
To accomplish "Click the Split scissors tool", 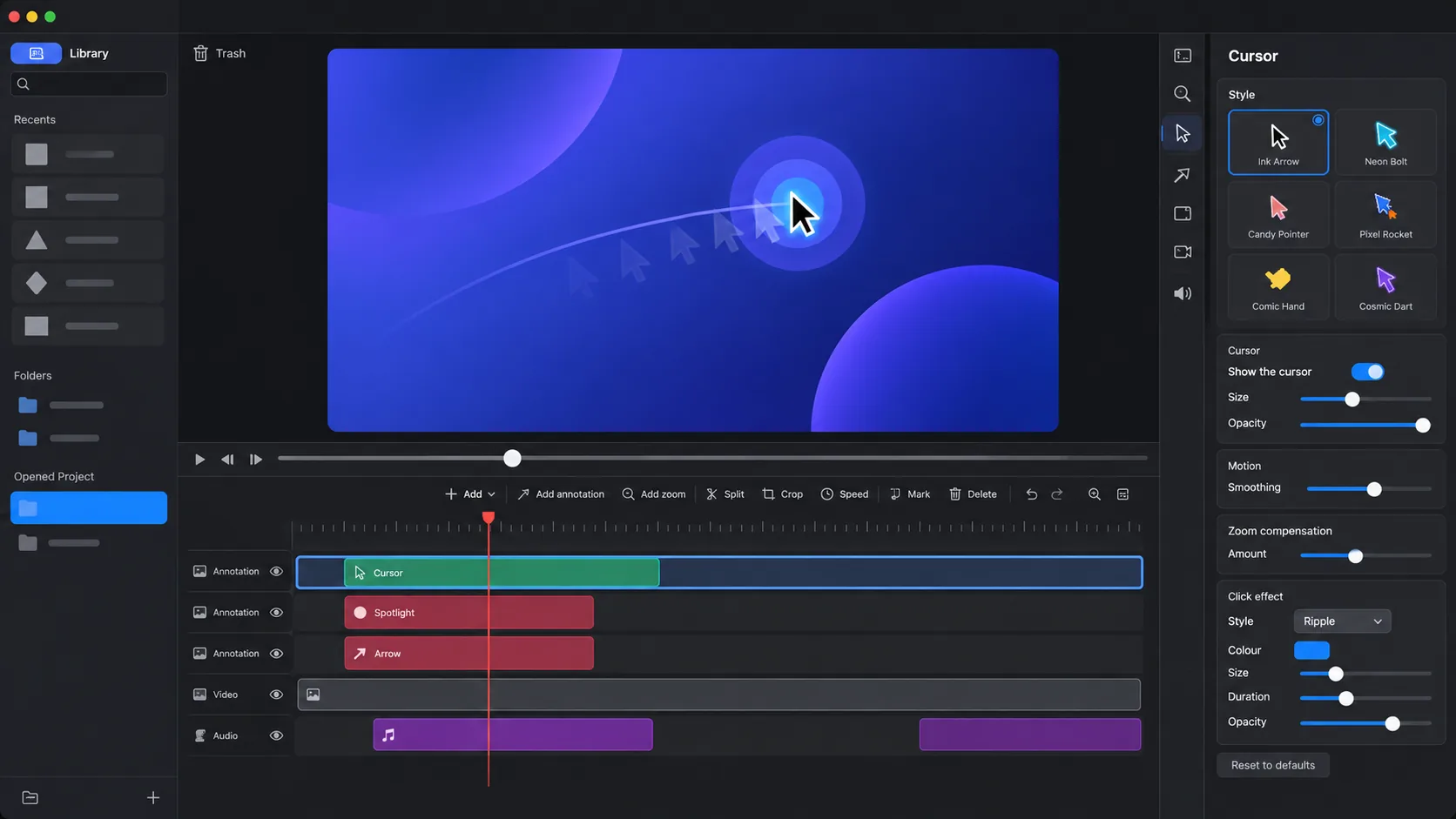I will (x=725, y=494).
